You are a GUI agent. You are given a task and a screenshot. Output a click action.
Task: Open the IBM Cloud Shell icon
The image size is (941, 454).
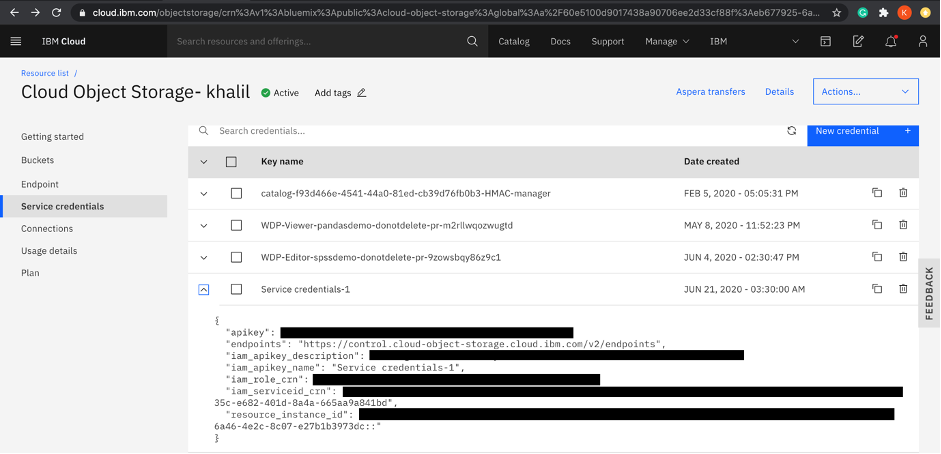click(x=826, y=41)
